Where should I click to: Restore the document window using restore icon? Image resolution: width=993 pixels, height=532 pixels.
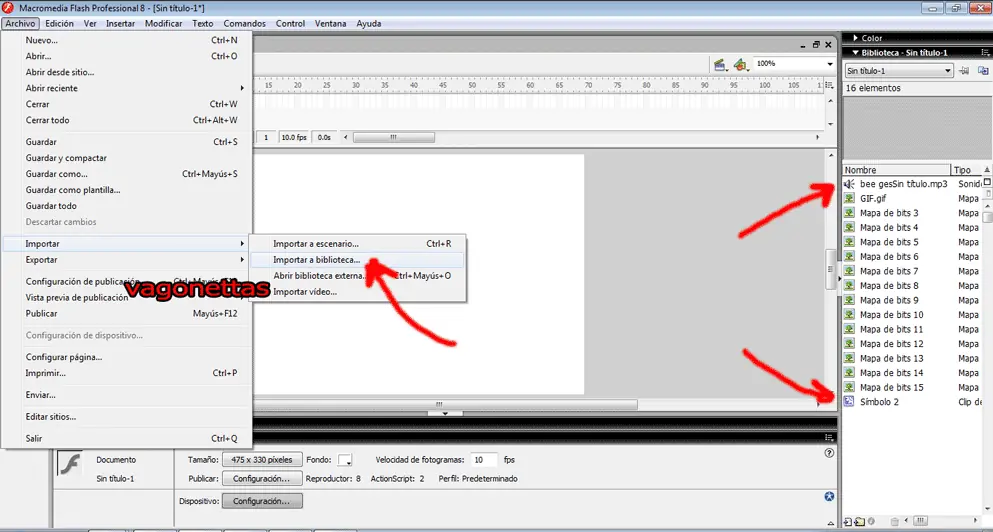[816, 44]
